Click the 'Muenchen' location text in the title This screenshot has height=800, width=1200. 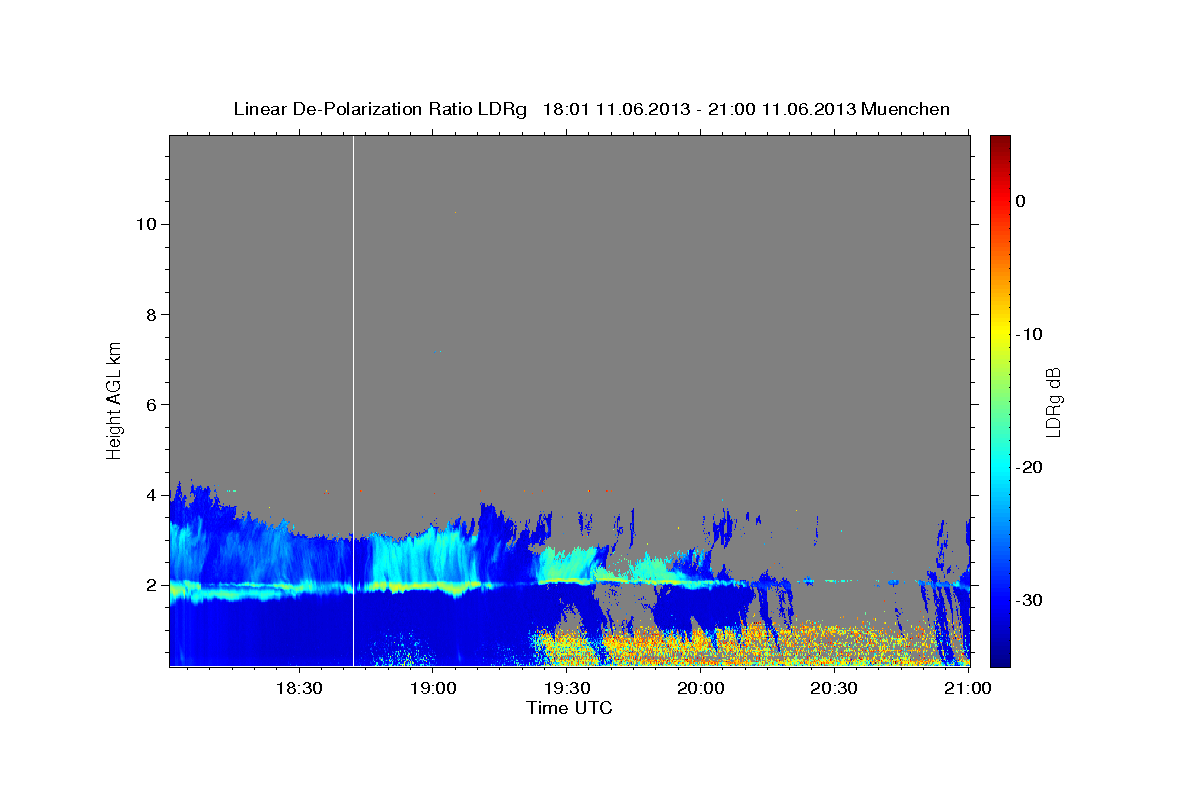[906, 109]
